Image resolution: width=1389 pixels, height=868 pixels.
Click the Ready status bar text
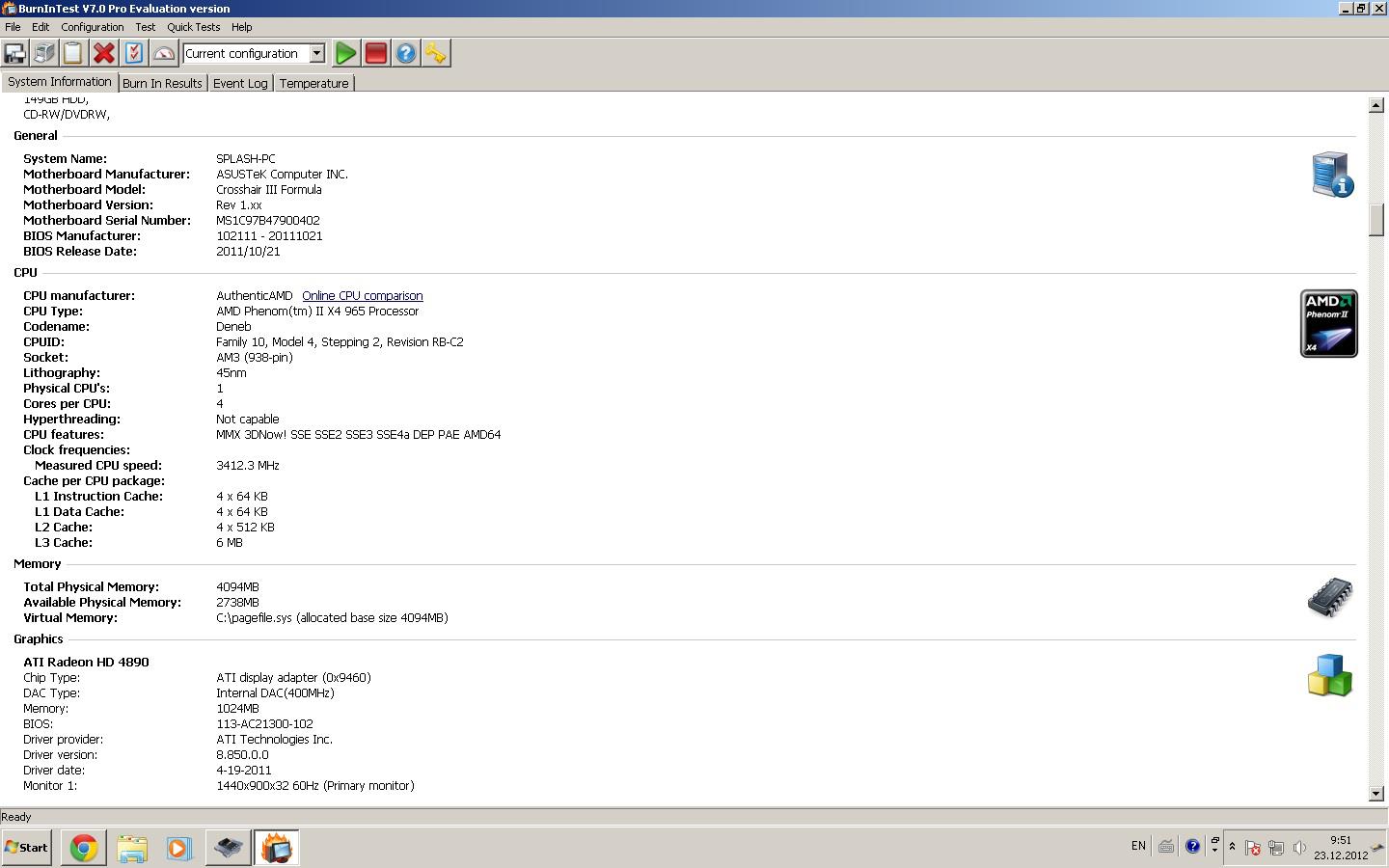[16, 817]
